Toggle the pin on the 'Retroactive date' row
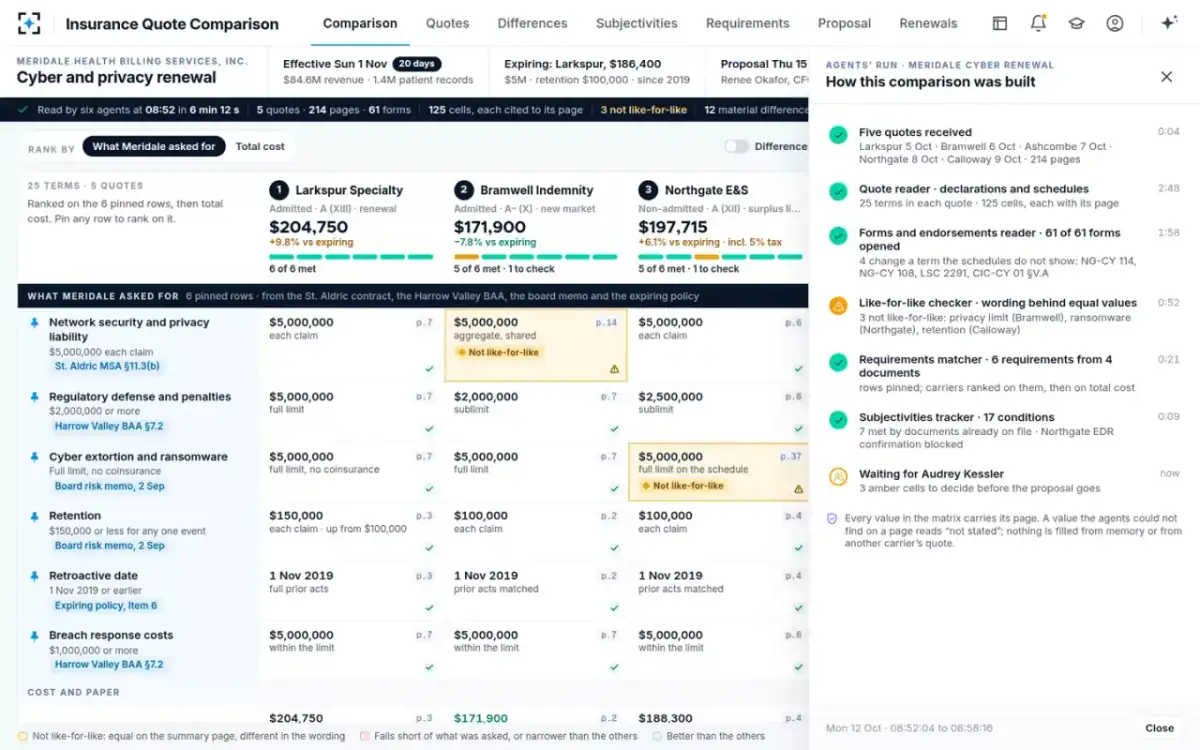This screenshot has width=1200, height=750. click(x=35, y=576)
